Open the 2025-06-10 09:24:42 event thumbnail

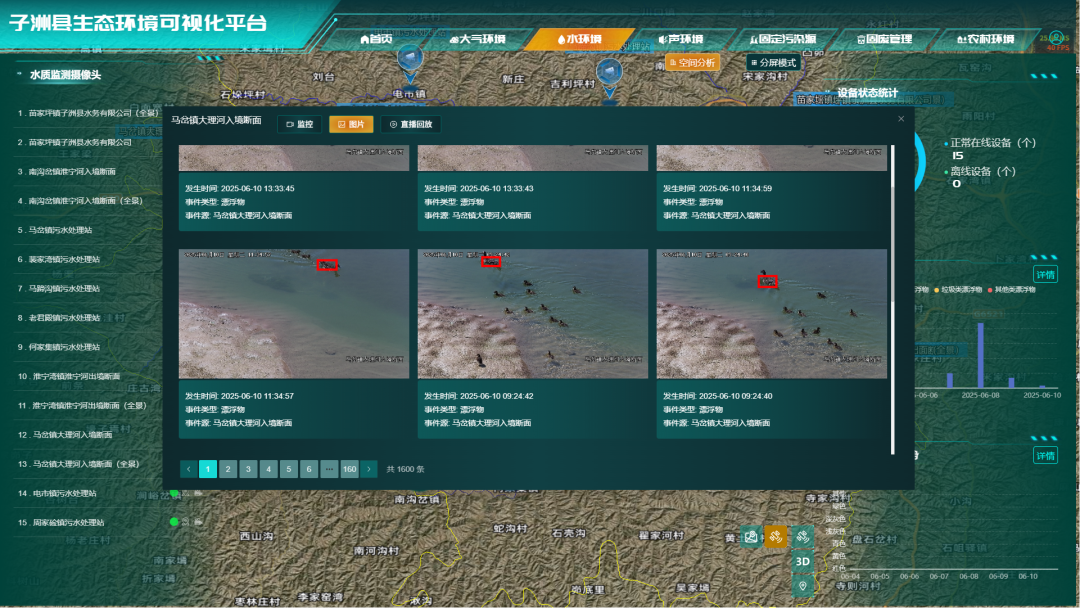[531, 313]
